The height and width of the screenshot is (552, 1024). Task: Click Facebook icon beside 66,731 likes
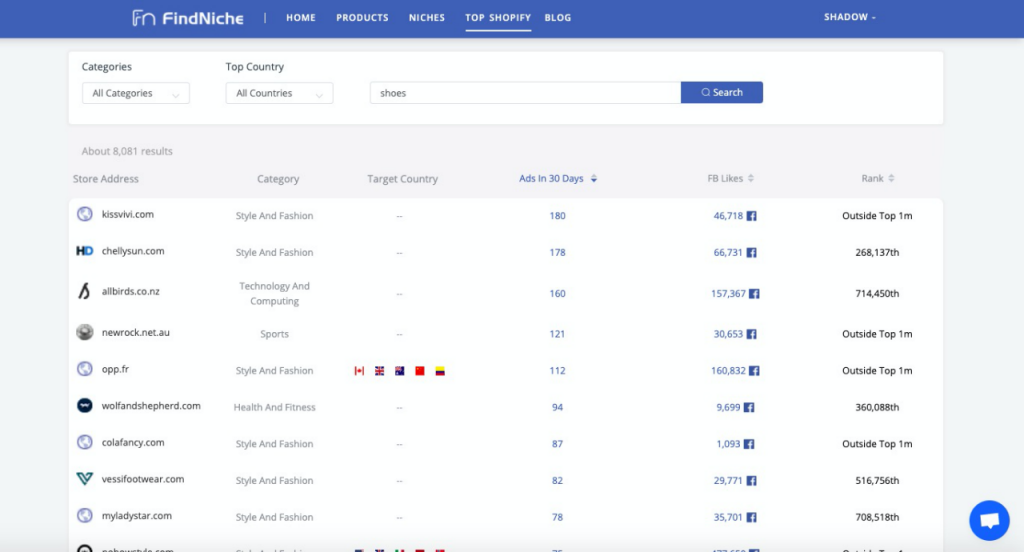[752, 252]
